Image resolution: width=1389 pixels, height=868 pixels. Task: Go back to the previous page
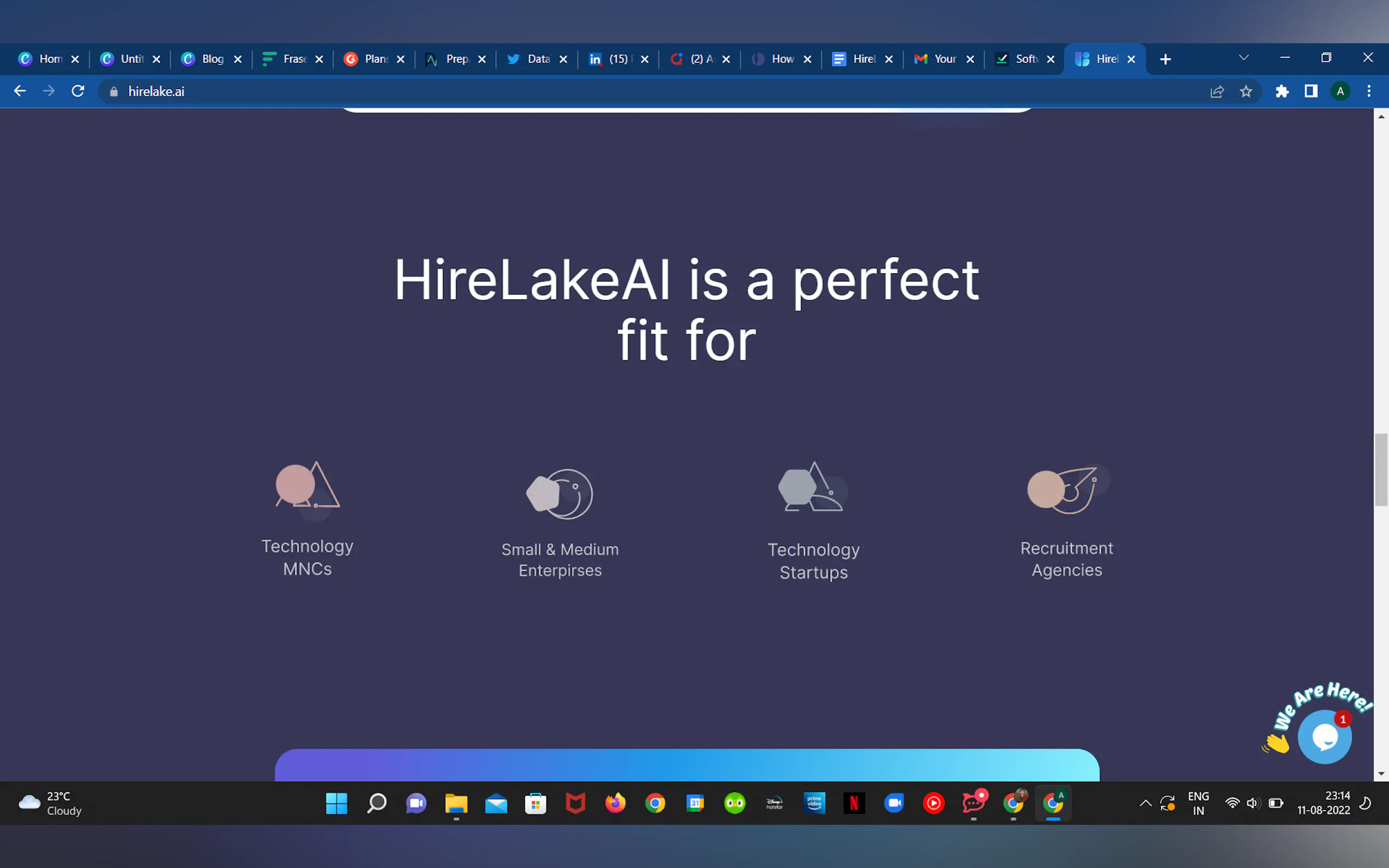pos(20,91)
